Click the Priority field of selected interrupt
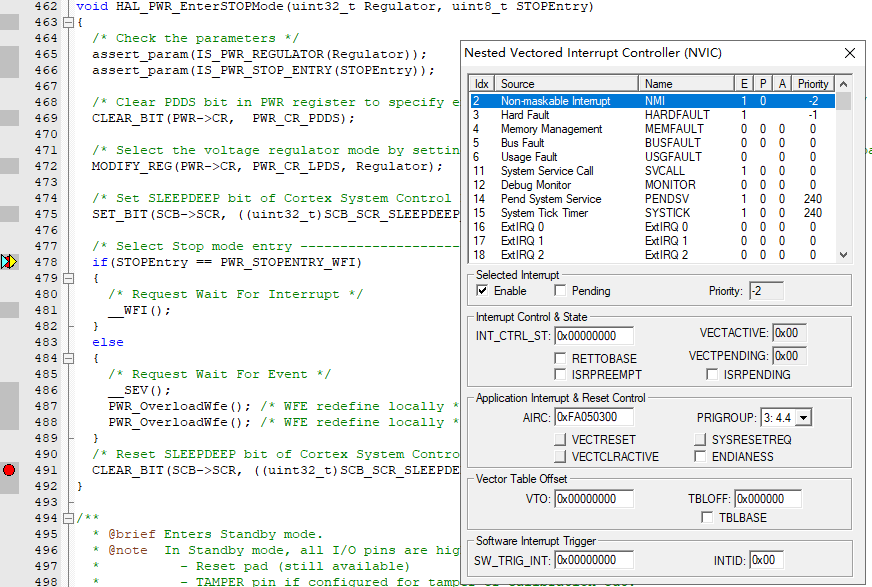 766,291
